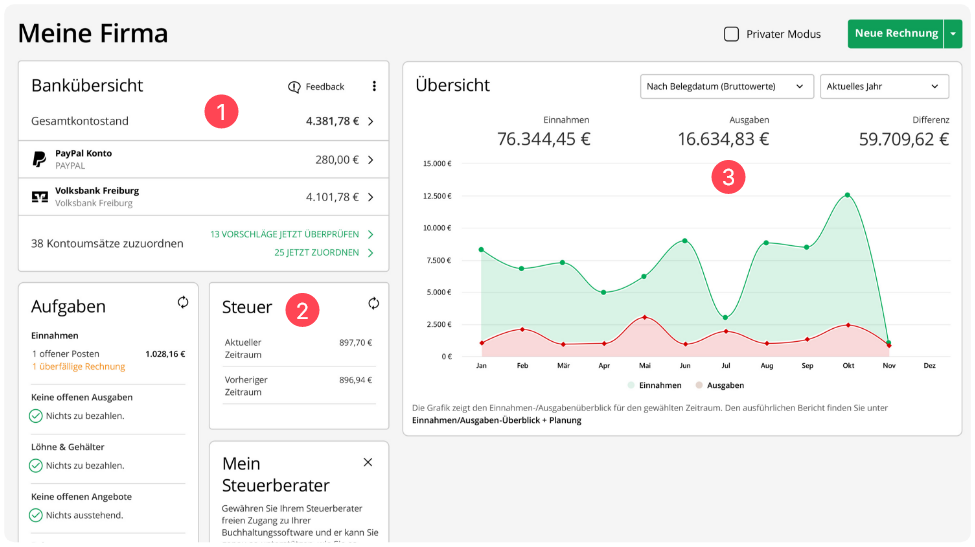Click the Differenz total 59.709,62 €

(x=904, y=139)
